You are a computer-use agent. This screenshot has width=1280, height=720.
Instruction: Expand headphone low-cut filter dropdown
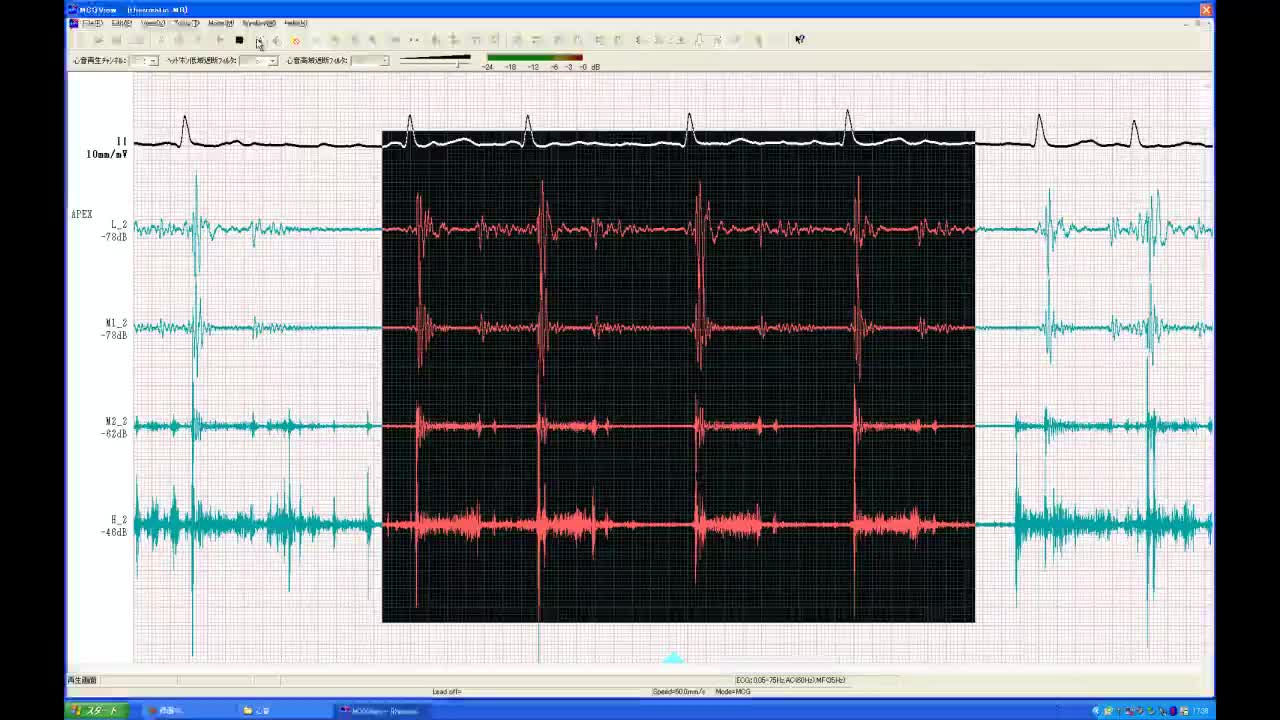tap(272, 61)
